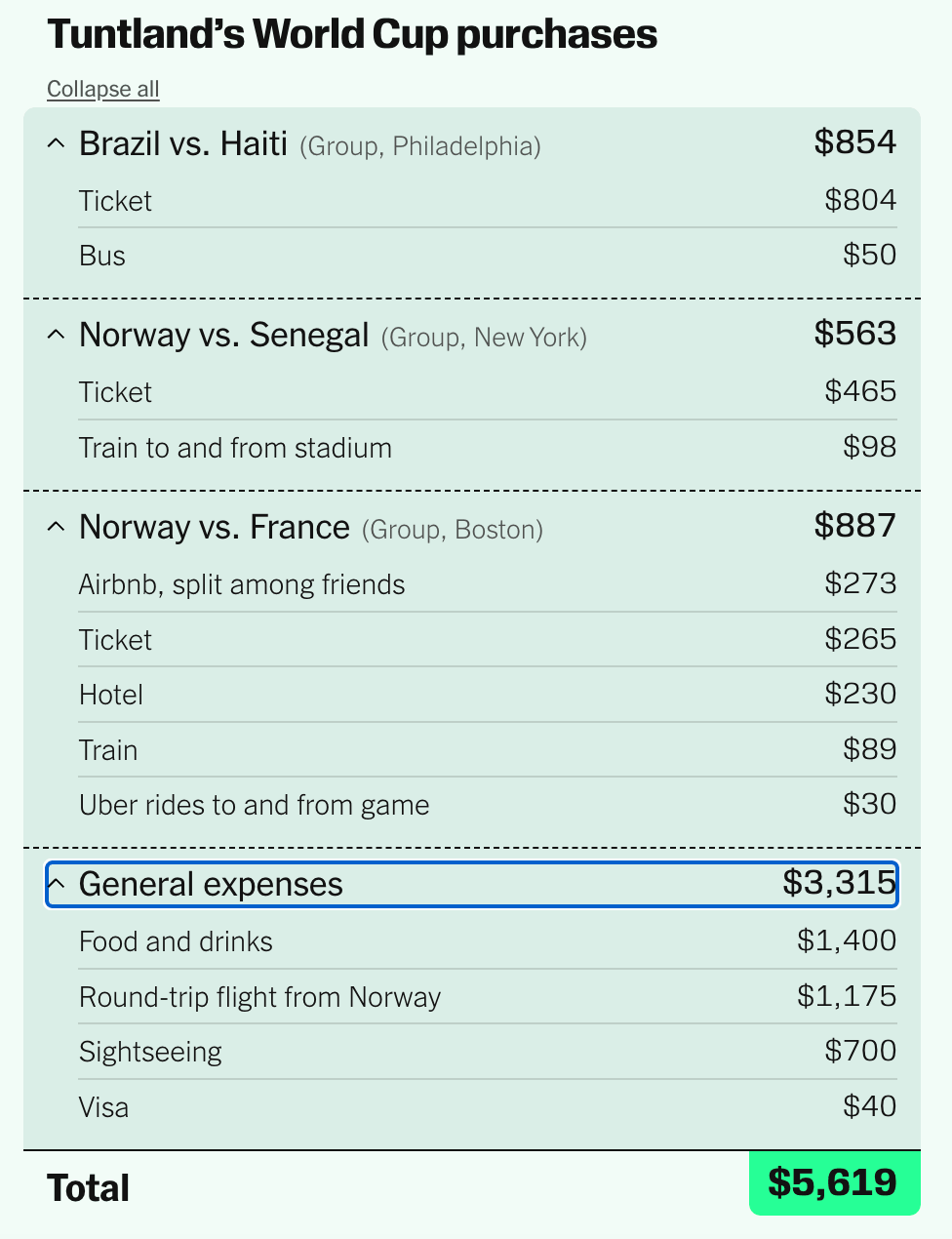
Task: Click the Total label at bottom
Action: (89, 1188)
